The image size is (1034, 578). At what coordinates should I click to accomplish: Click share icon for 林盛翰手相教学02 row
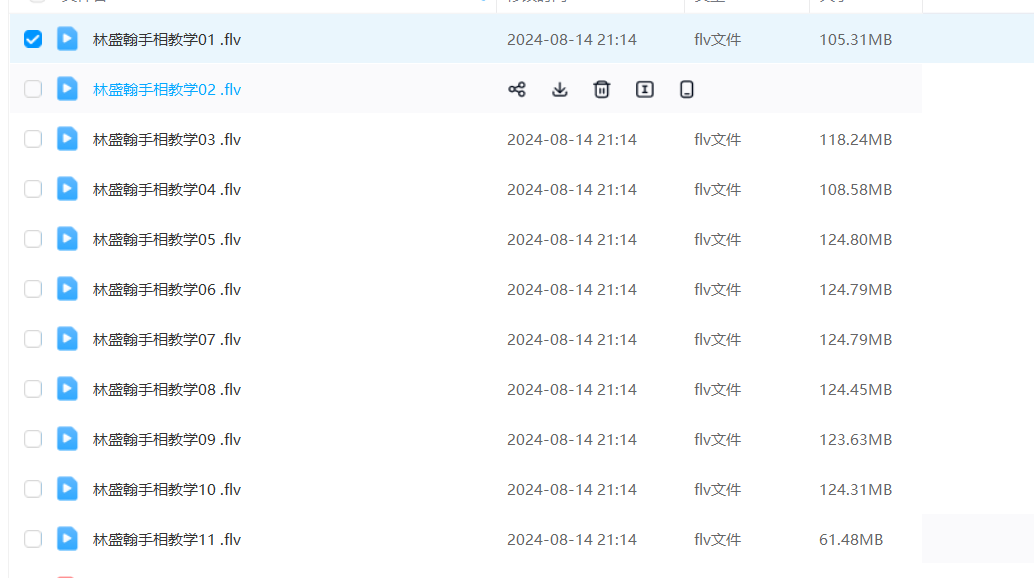(x=517, y=89)
